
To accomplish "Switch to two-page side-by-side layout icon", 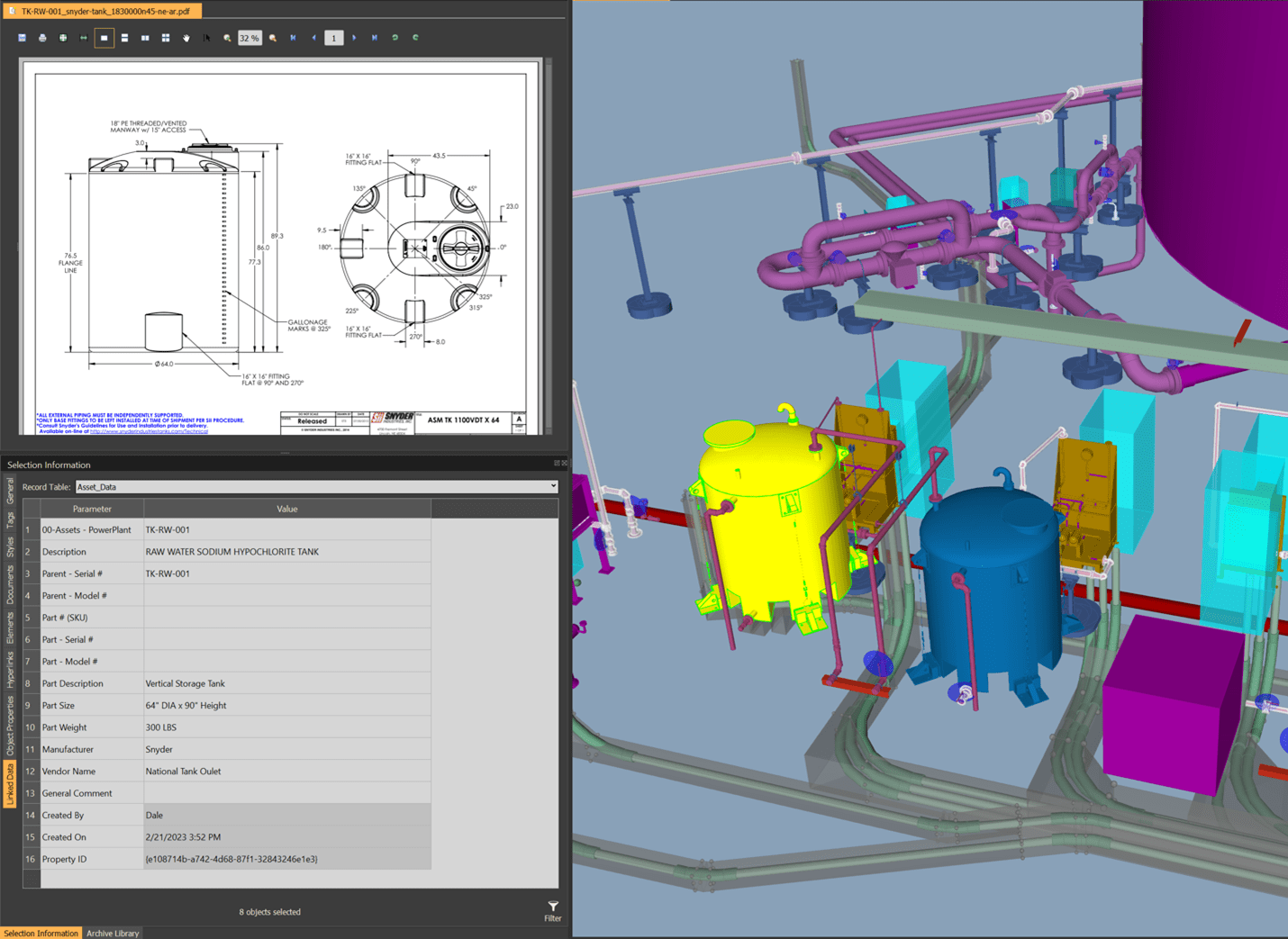I will (145, 38).
